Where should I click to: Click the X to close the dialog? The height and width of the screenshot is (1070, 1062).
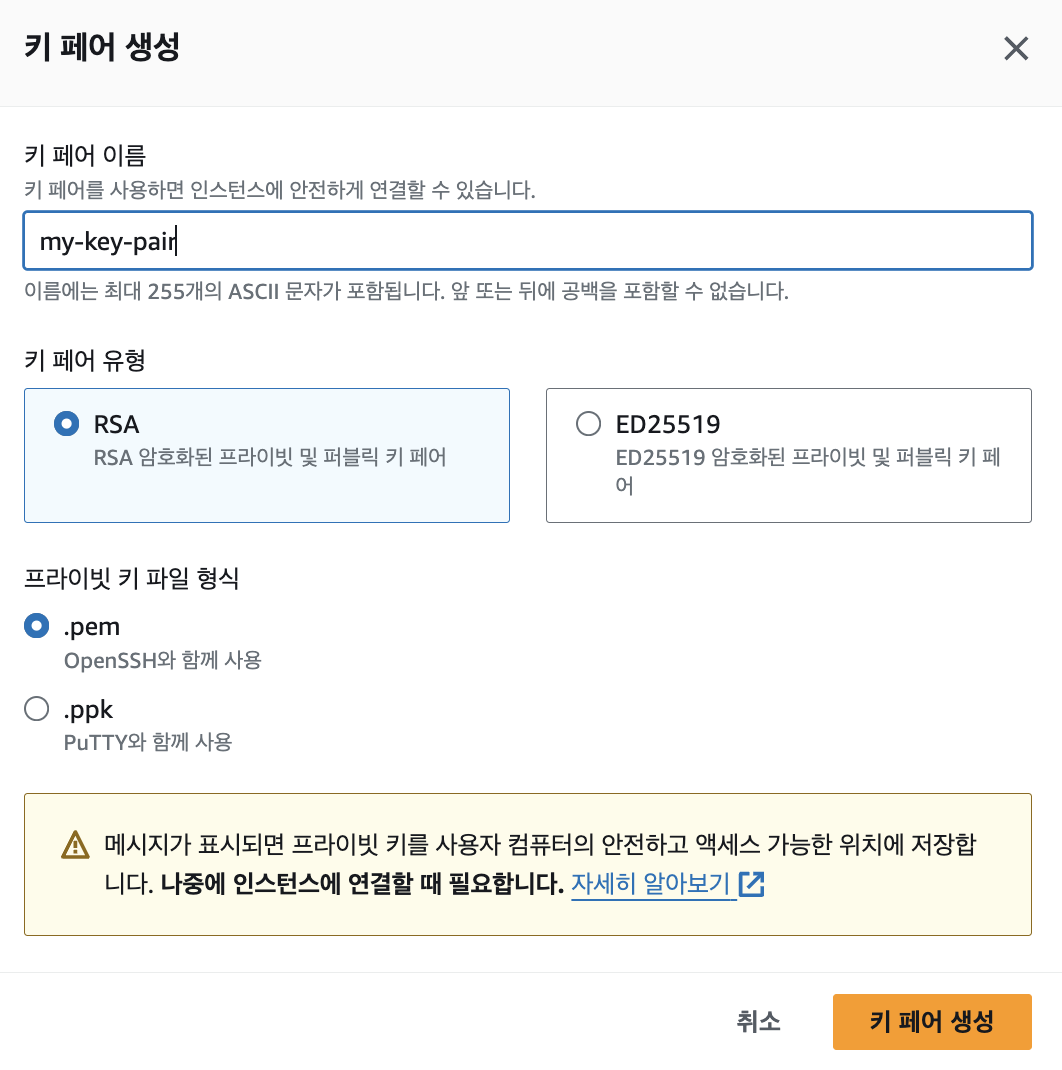point(1016,48)
